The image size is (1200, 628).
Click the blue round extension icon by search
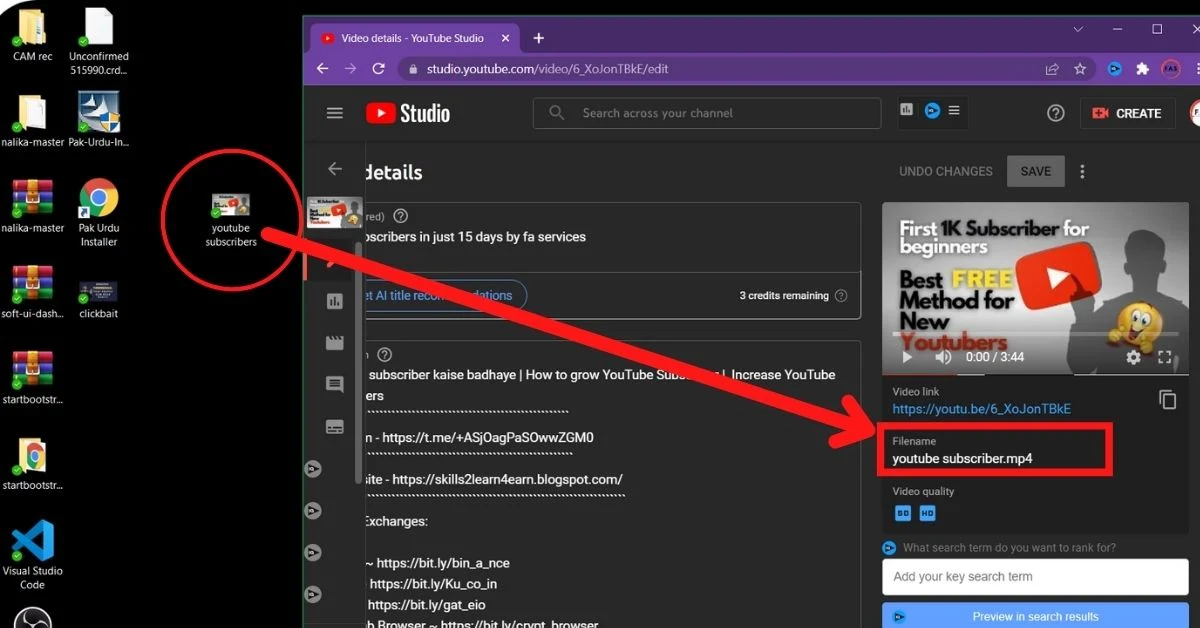point(932,110)
